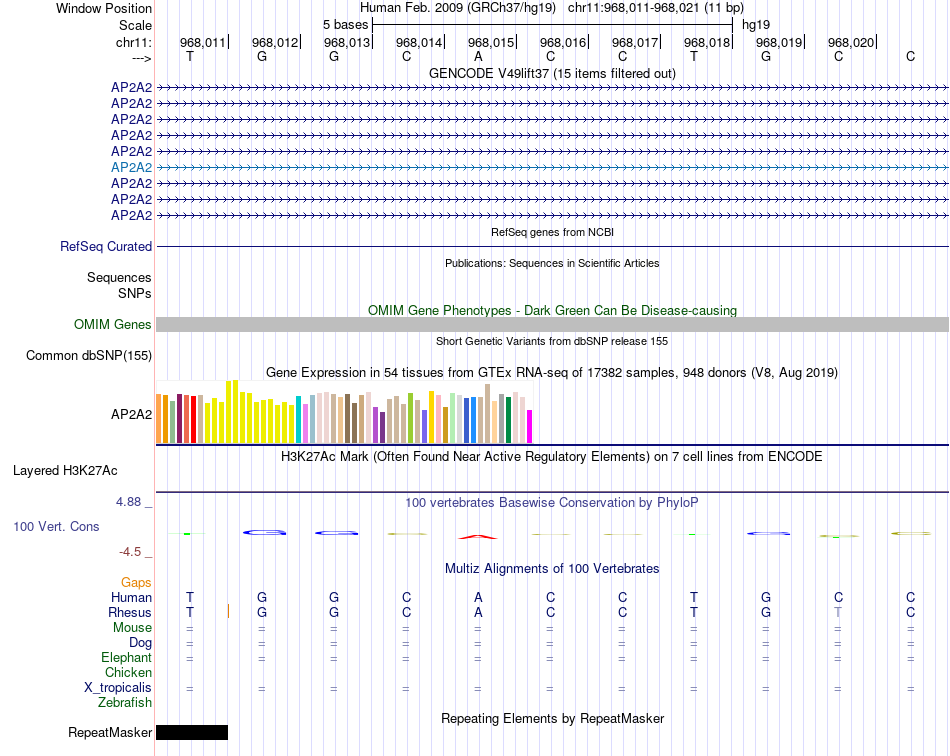Viewport: 950px width, 756px height.
Task: Click the 'Rhesus' species label
Action: click(130, 612)
